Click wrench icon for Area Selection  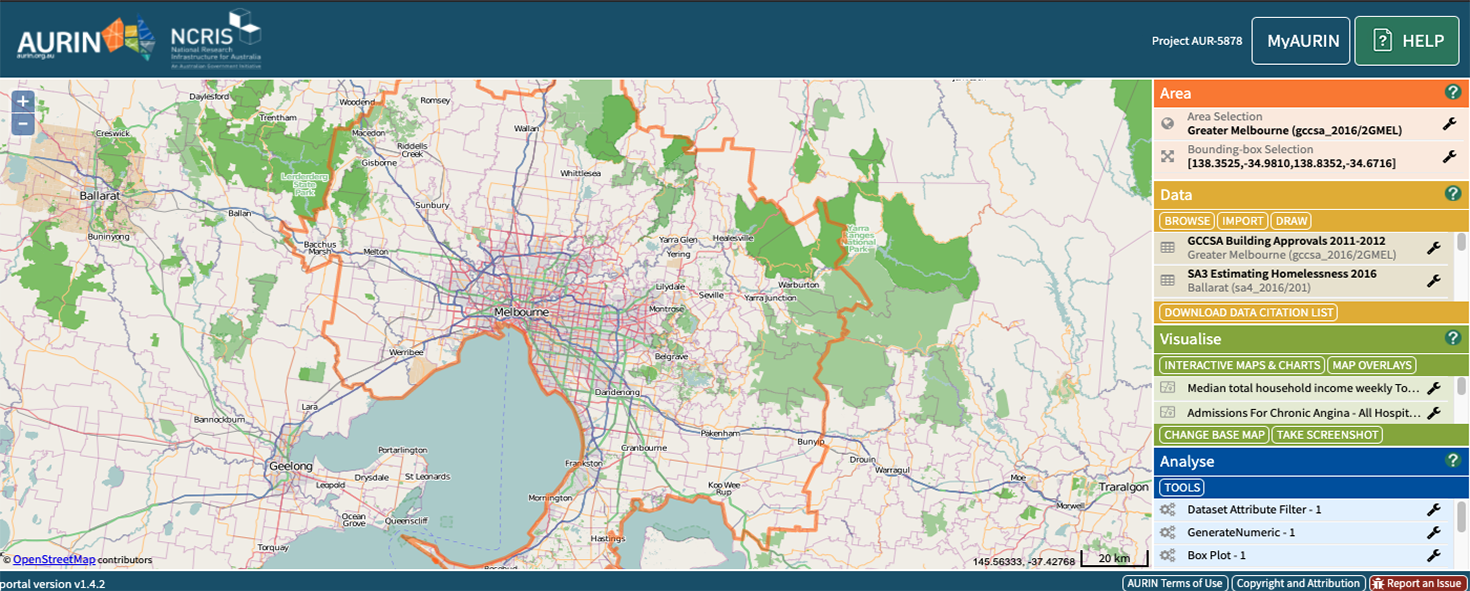click(x=1449, y=124)
